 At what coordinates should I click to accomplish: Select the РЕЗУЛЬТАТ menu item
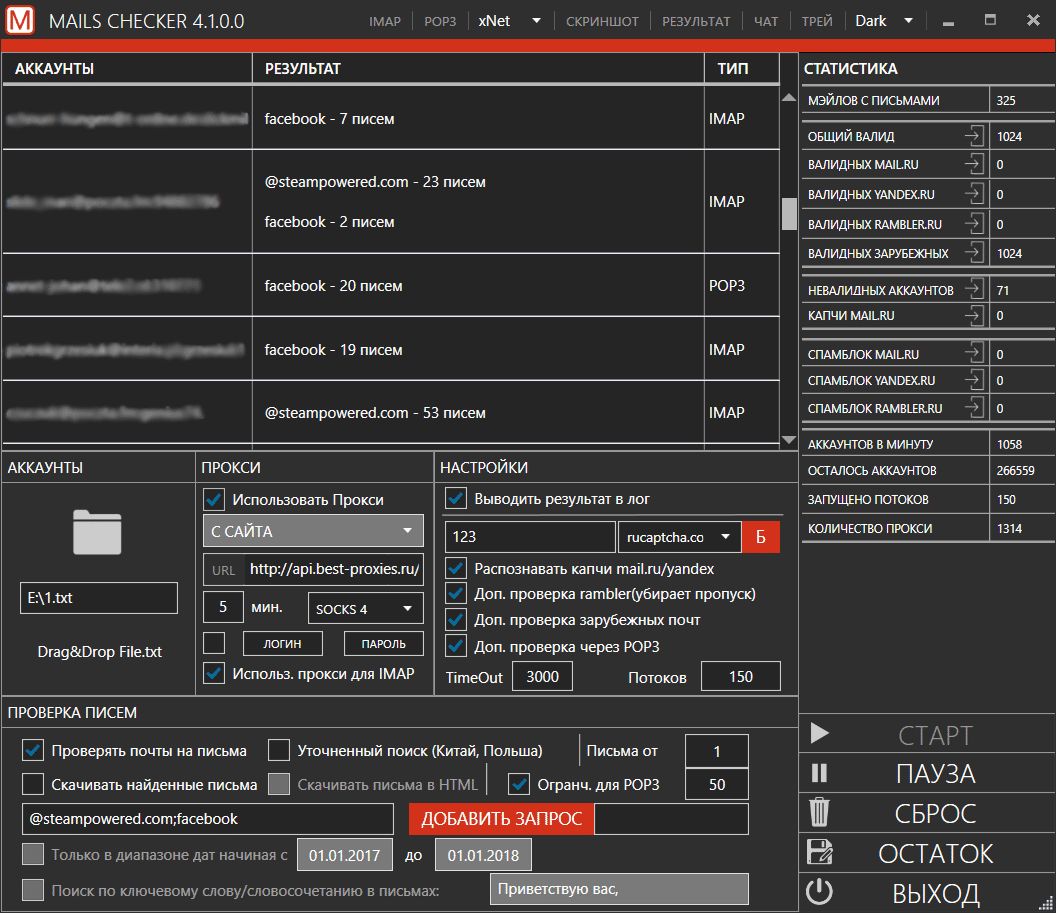point(696,21)
